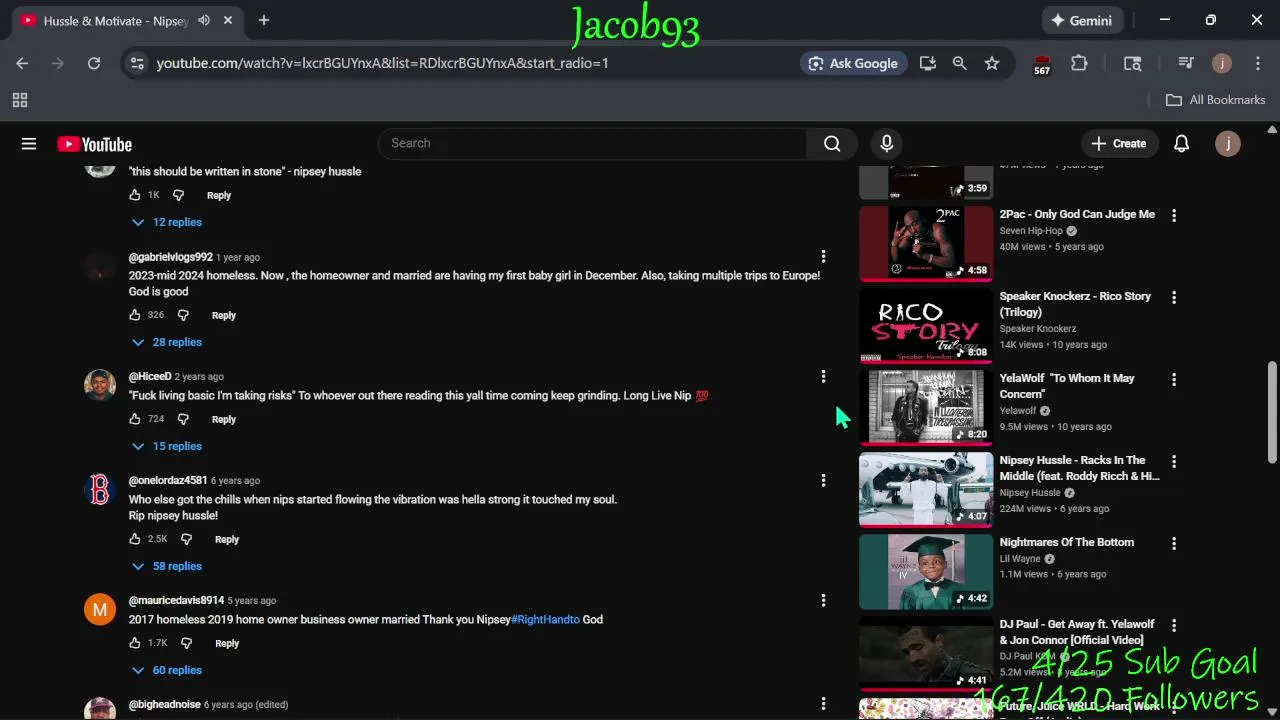Open the YouTube guide hamburger menu
1280x720 pixels.
point(29,144)
